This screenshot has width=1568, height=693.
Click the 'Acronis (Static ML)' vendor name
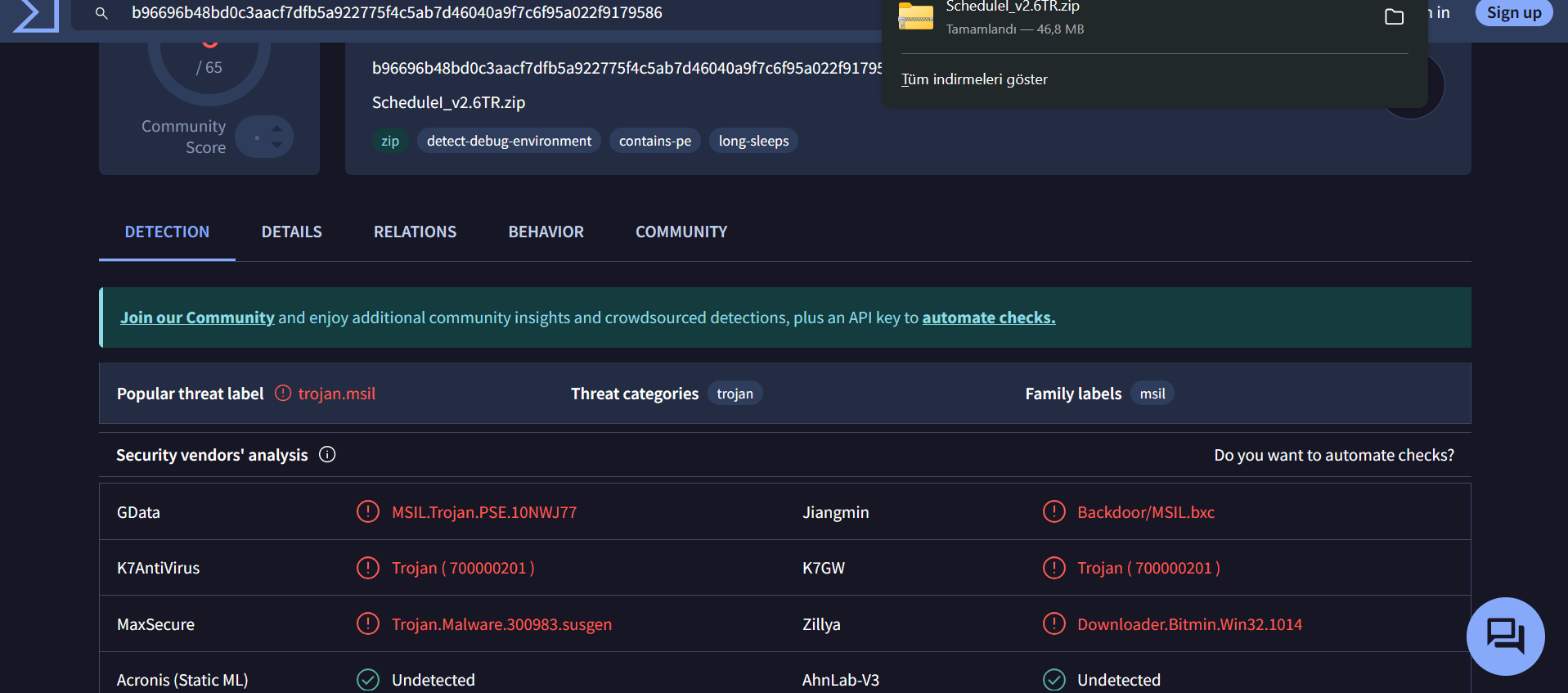coord(182,680)
